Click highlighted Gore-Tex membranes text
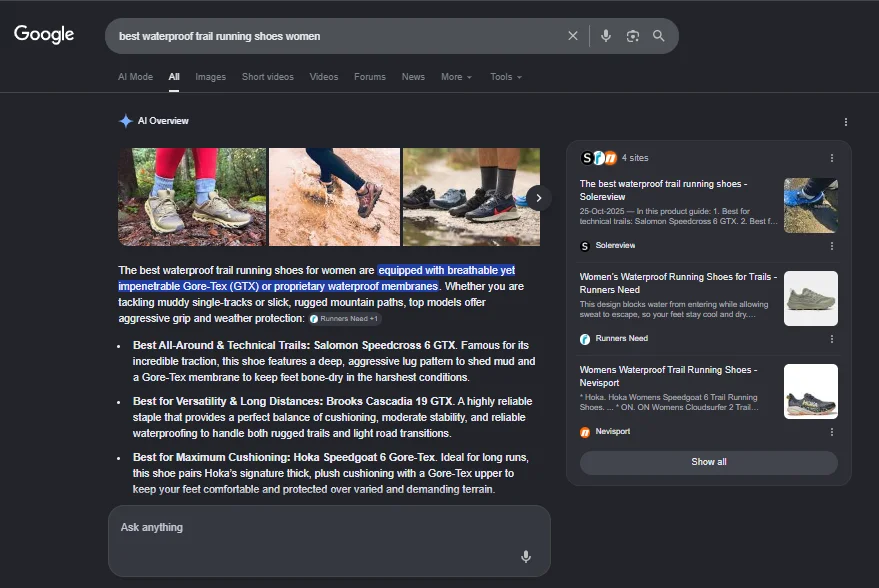 [x=316, y=278]
